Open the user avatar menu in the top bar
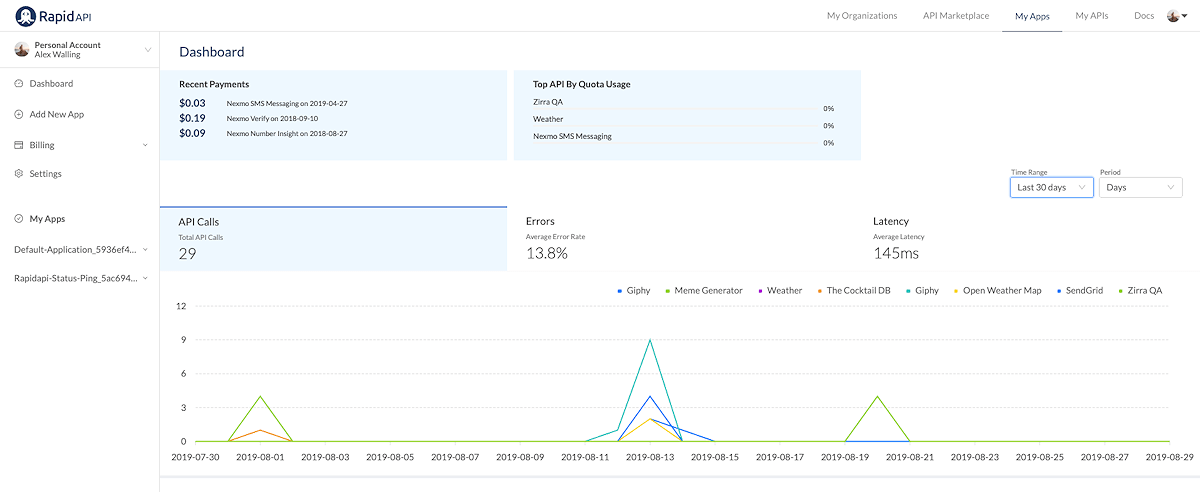 tap(1173, 16)
